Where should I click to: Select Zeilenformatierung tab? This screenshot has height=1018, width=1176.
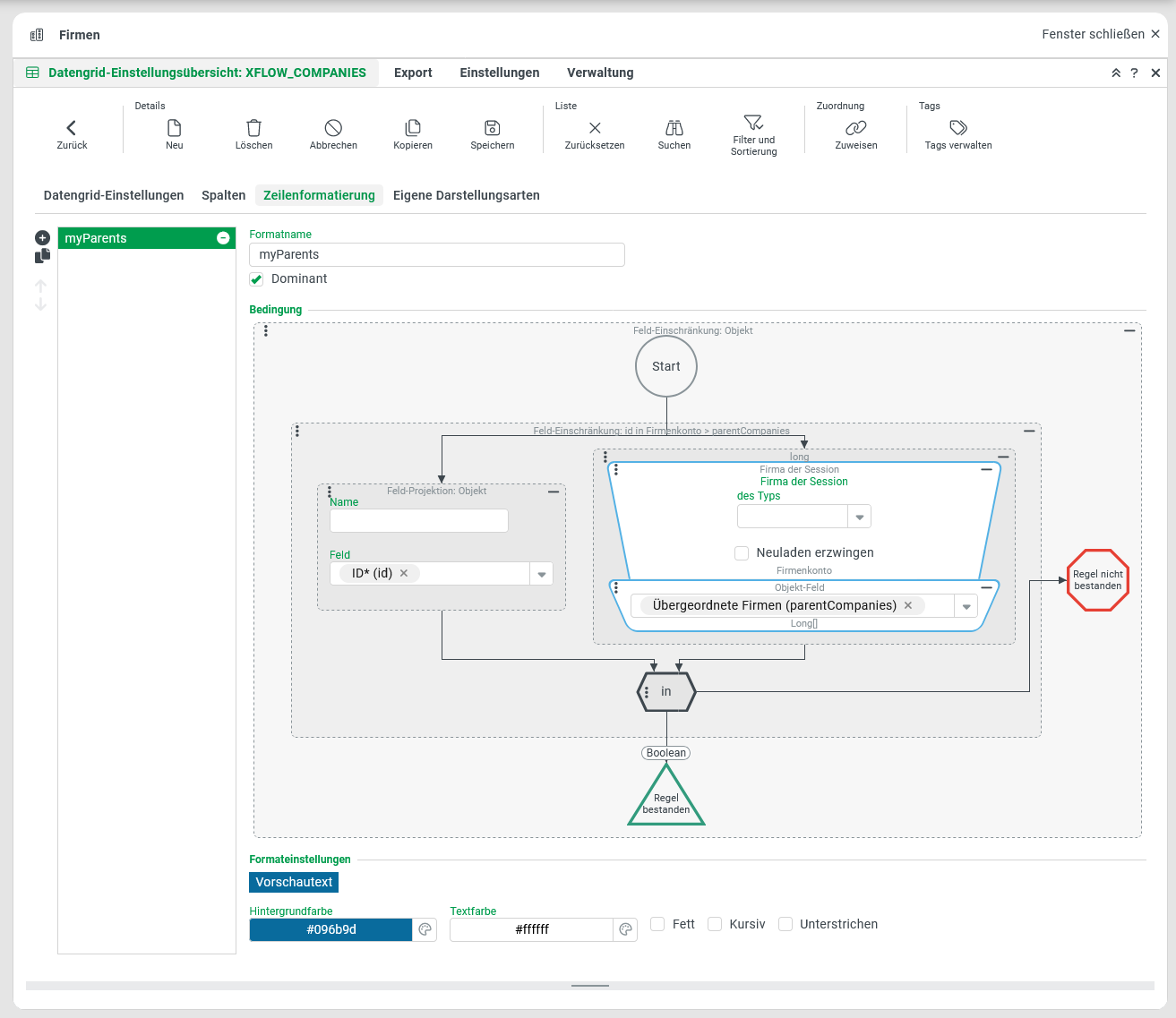click(319, 195)
